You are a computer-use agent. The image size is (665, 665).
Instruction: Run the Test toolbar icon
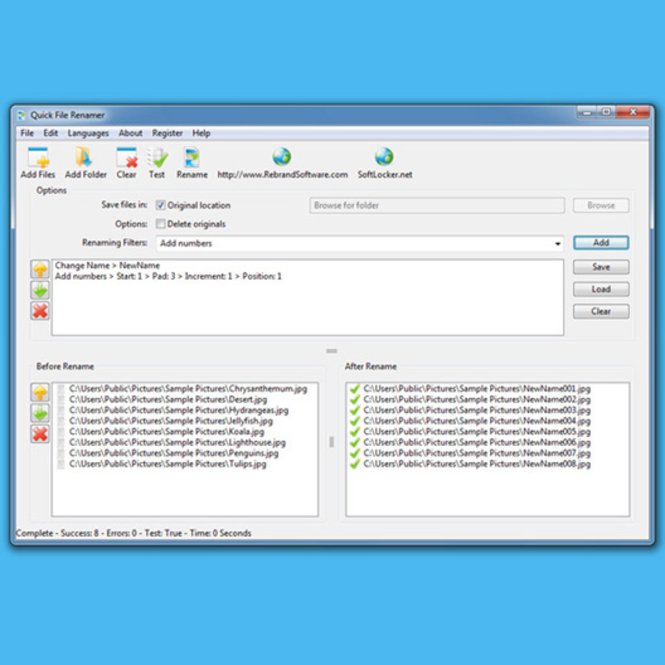157,162
